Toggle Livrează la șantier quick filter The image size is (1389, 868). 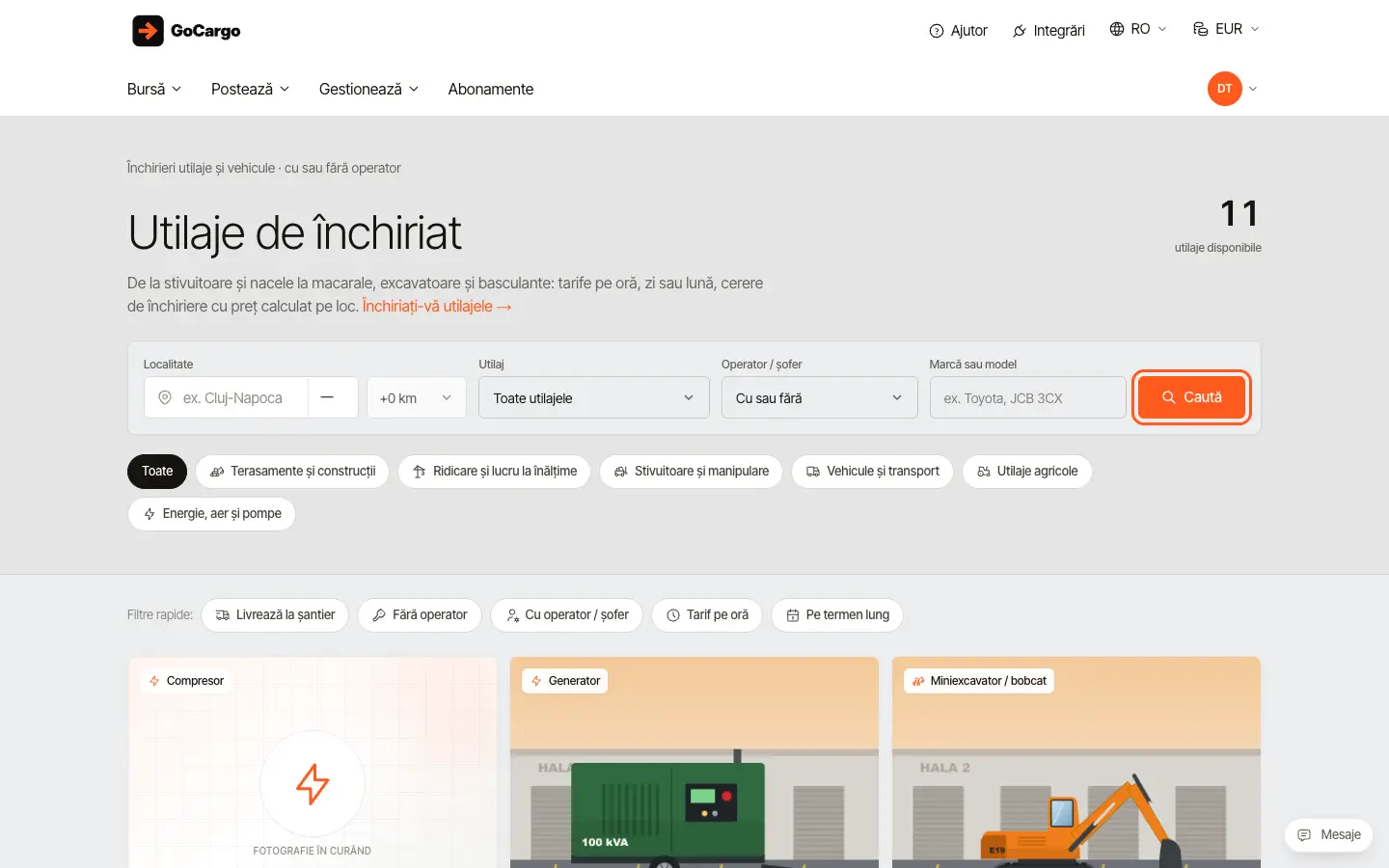click(x=275, y=615)
